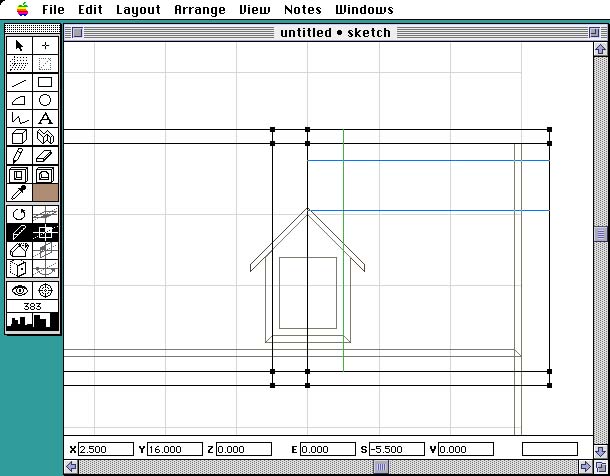610x476 pixels.
Task: Pick the eyedropper tool
Action: pos(19,192)
